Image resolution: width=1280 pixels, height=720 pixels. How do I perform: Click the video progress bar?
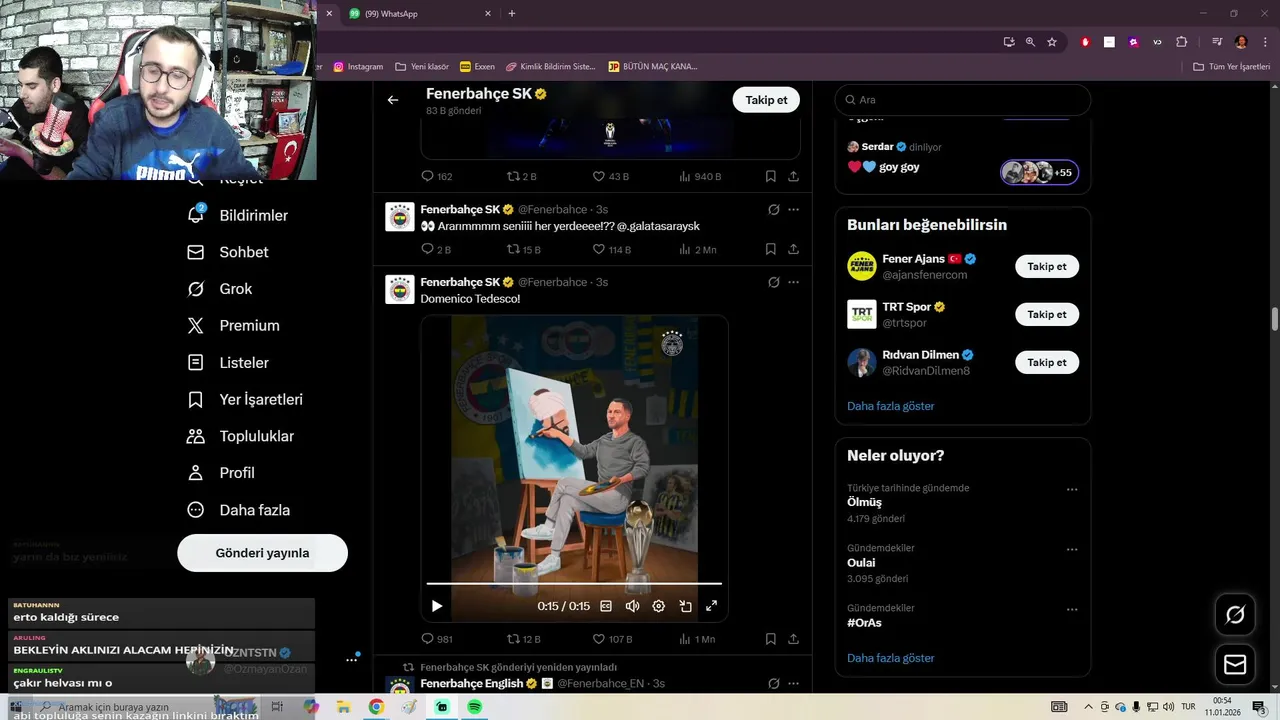point(574,583)
